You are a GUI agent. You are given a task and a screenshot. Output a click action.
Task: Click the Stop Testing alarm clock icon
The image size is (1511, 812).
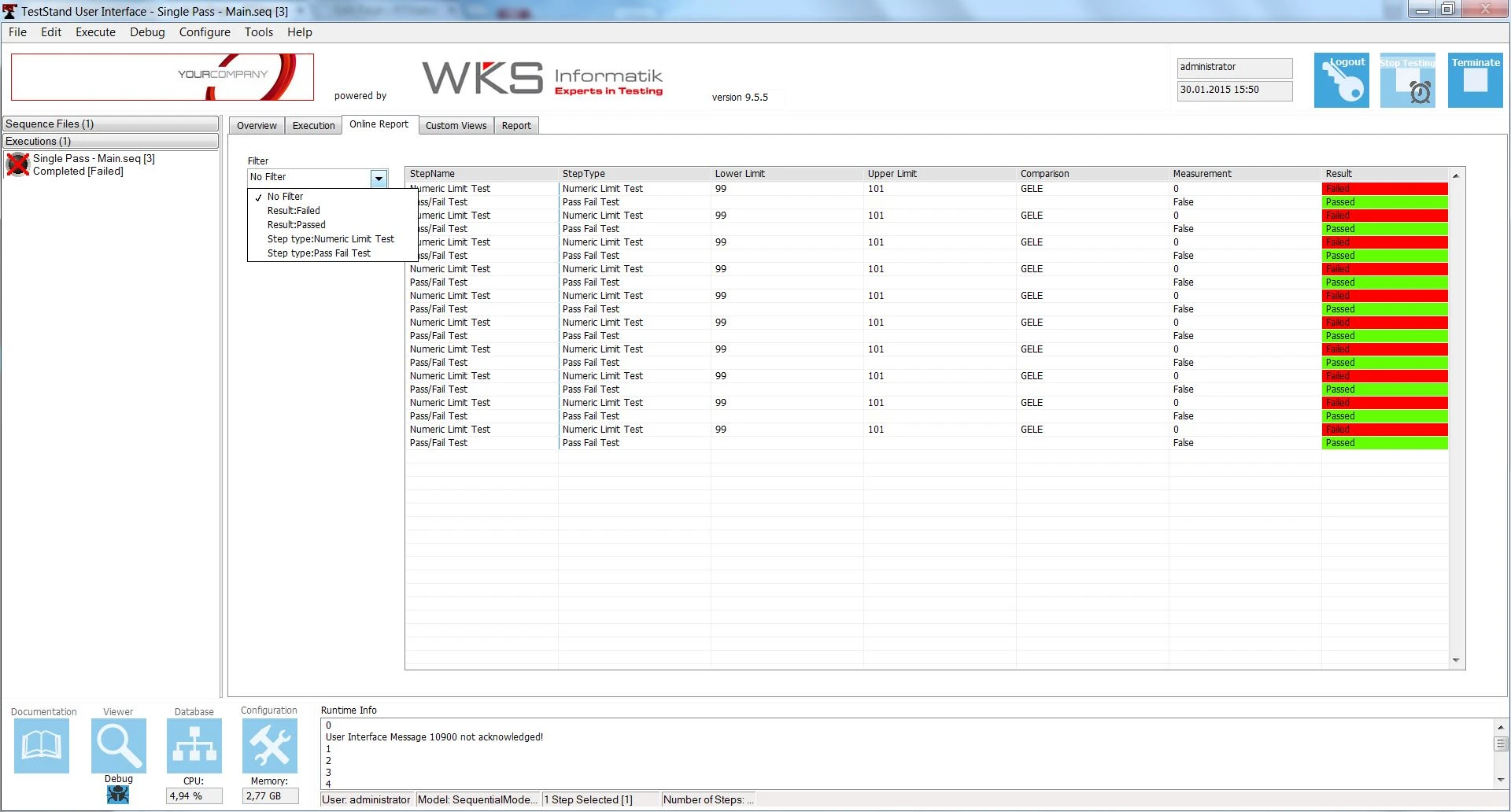(1407, 80)
